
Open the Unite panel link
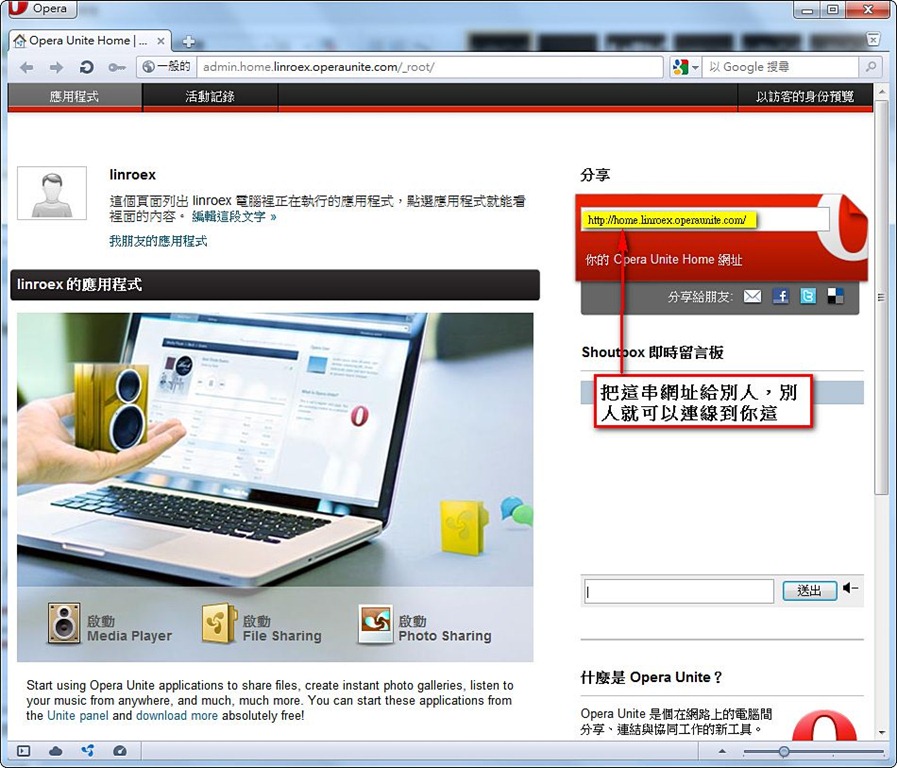(77, 715)
